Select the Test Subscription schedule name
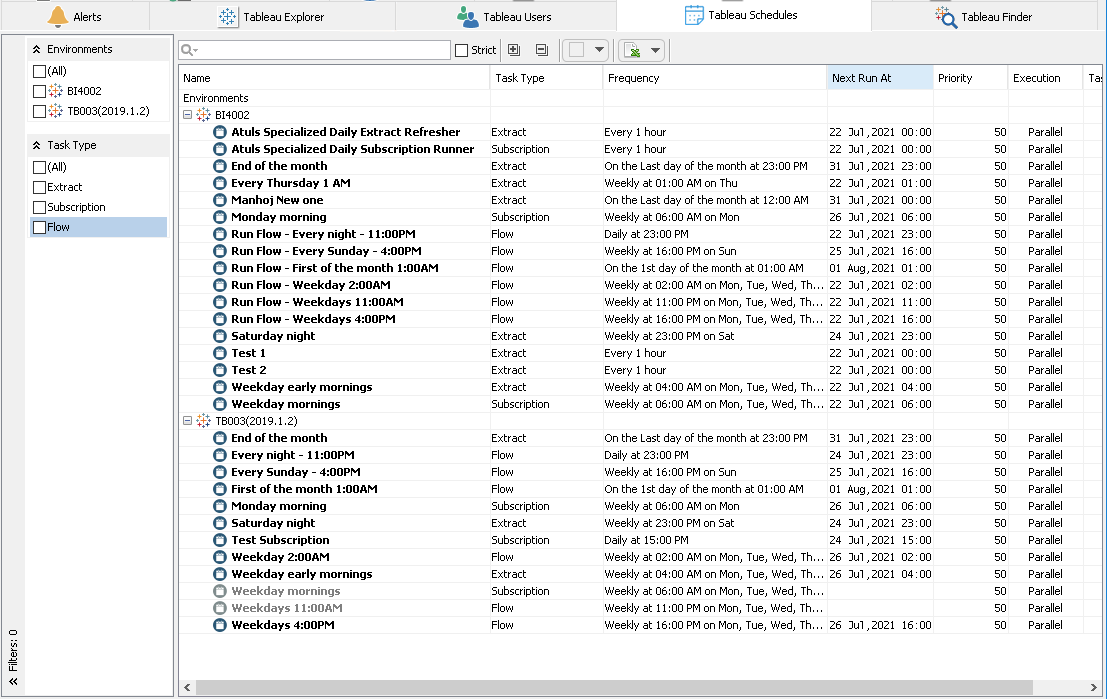This screenshot has width=1107, height=699. click(280, 540)
